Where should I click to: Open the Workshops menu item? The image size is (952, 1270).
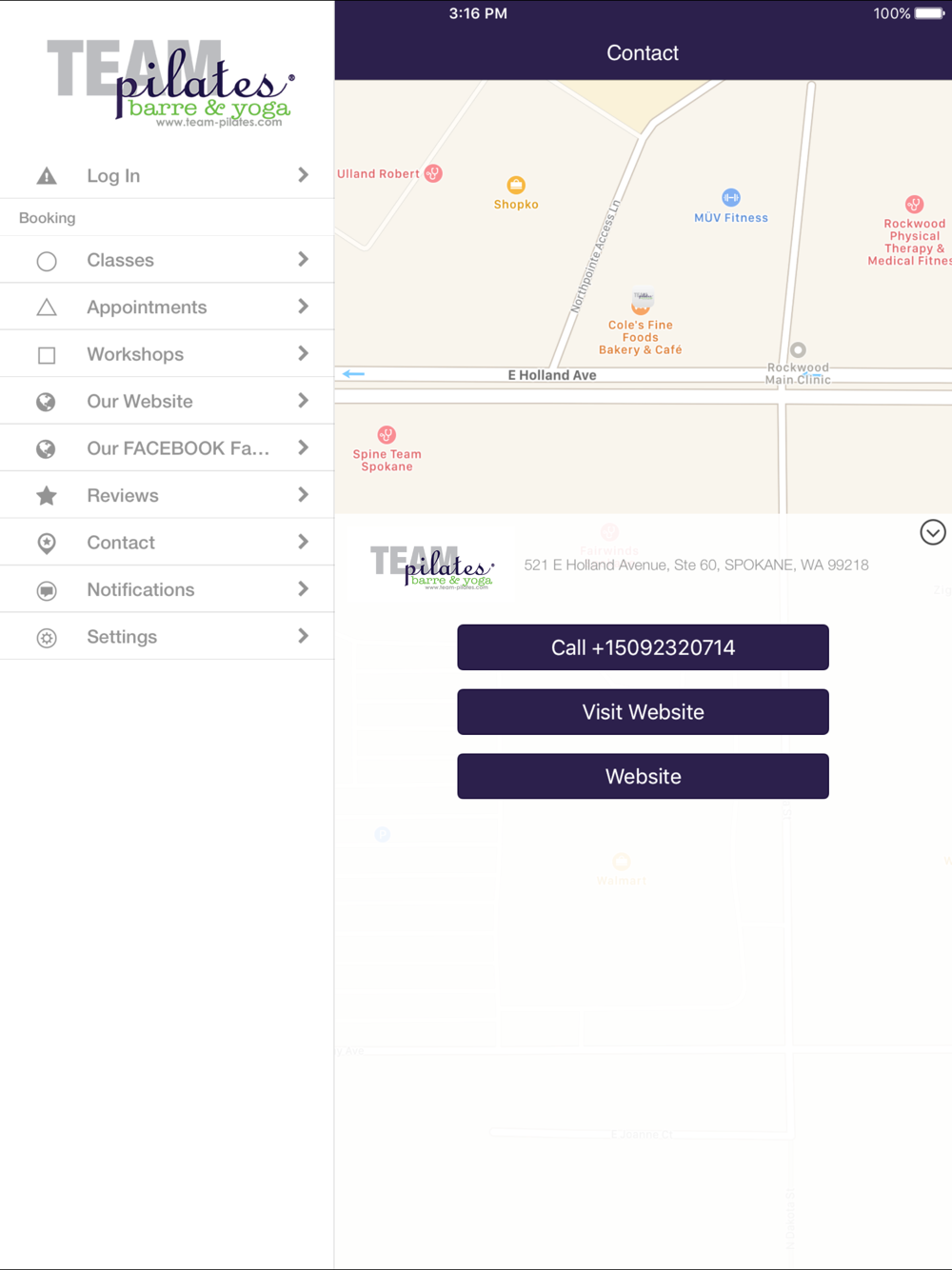(x=167, y=354)
